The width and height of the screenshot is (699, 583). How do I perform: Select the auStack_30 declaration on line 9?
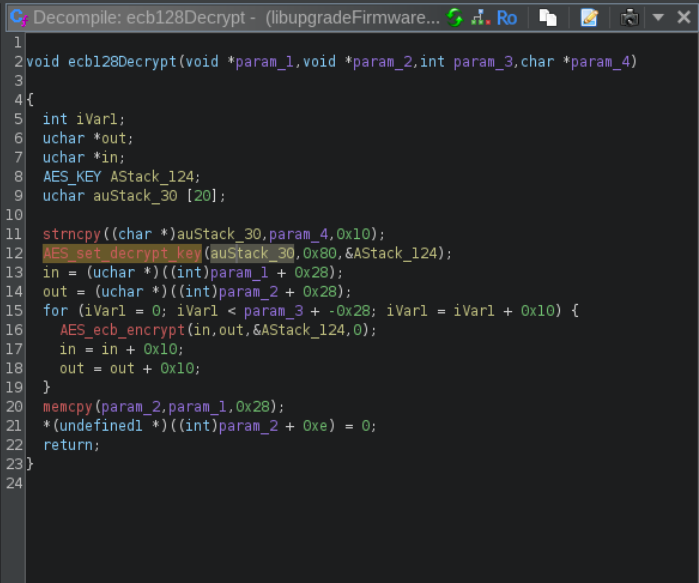[135, 196]
